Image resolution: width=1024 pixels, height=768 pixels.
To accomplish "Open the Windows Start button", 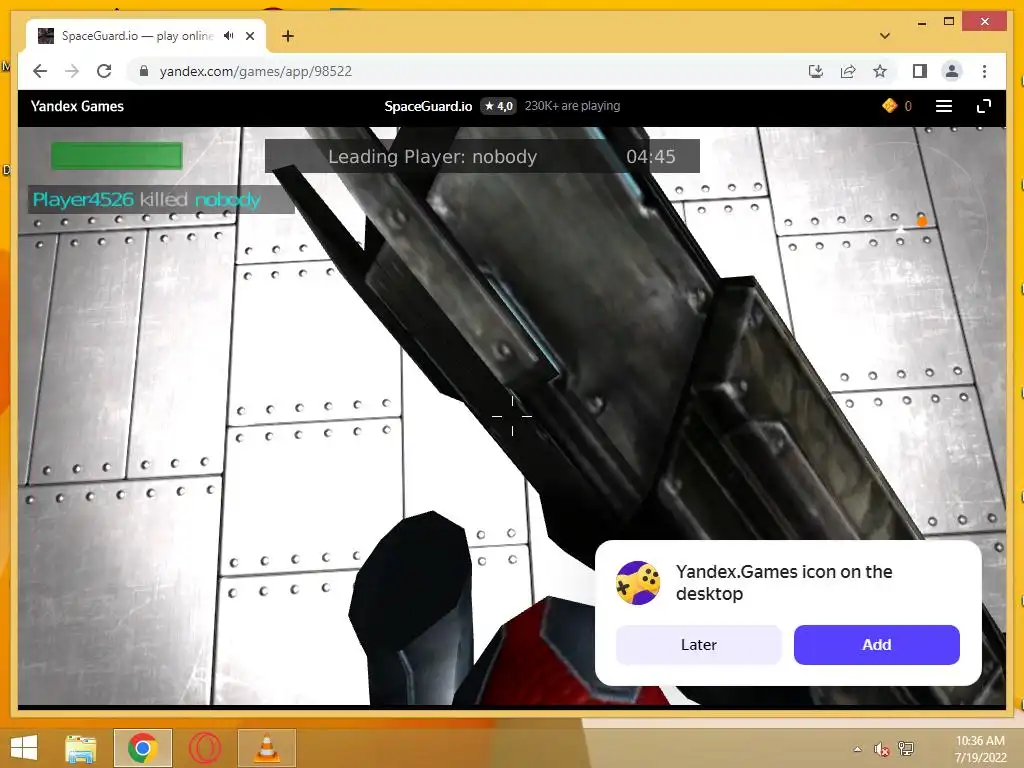I will (x=24, y=748).
